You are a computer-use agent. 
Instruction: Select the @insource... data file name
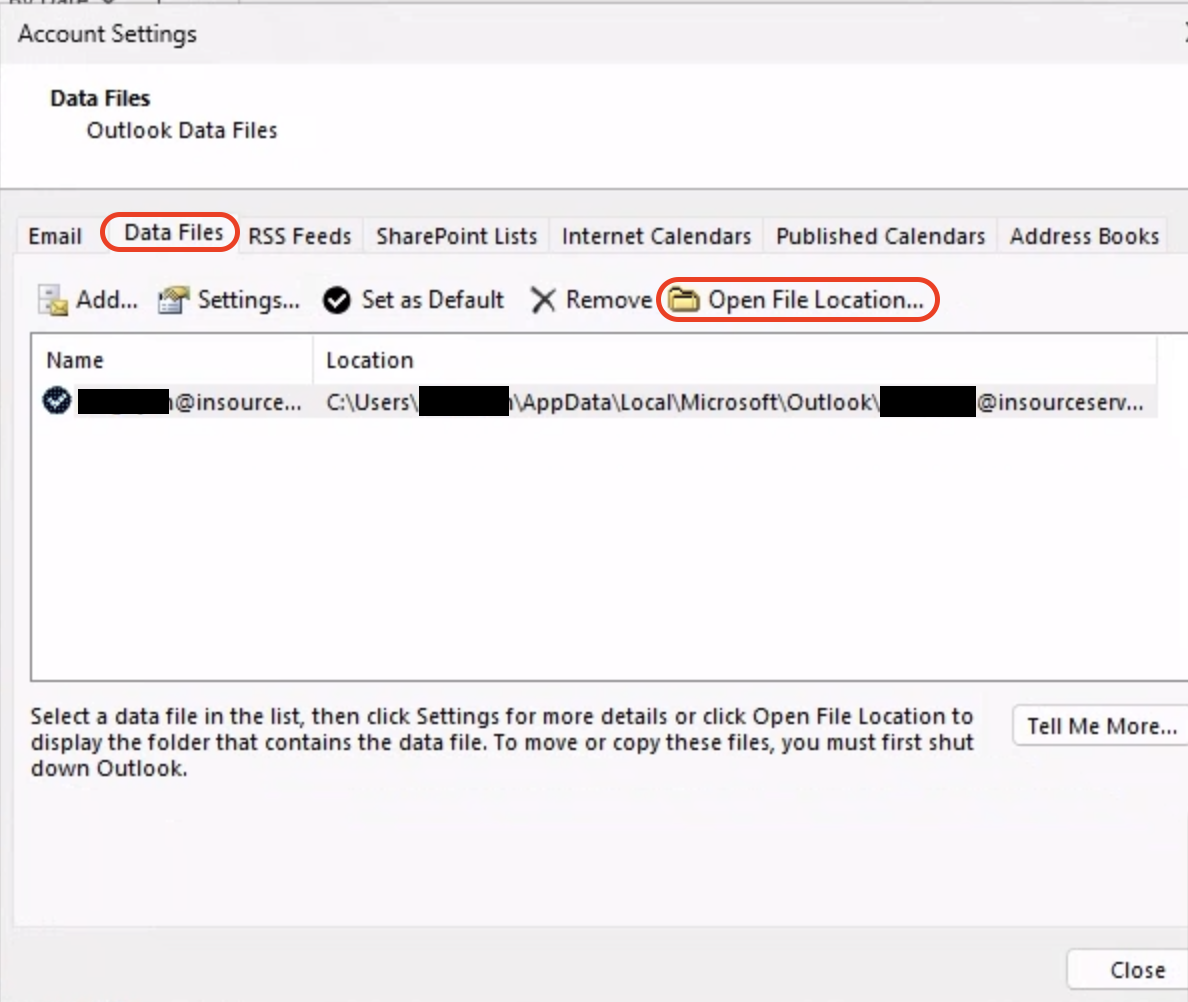click(x=189, y=401)
